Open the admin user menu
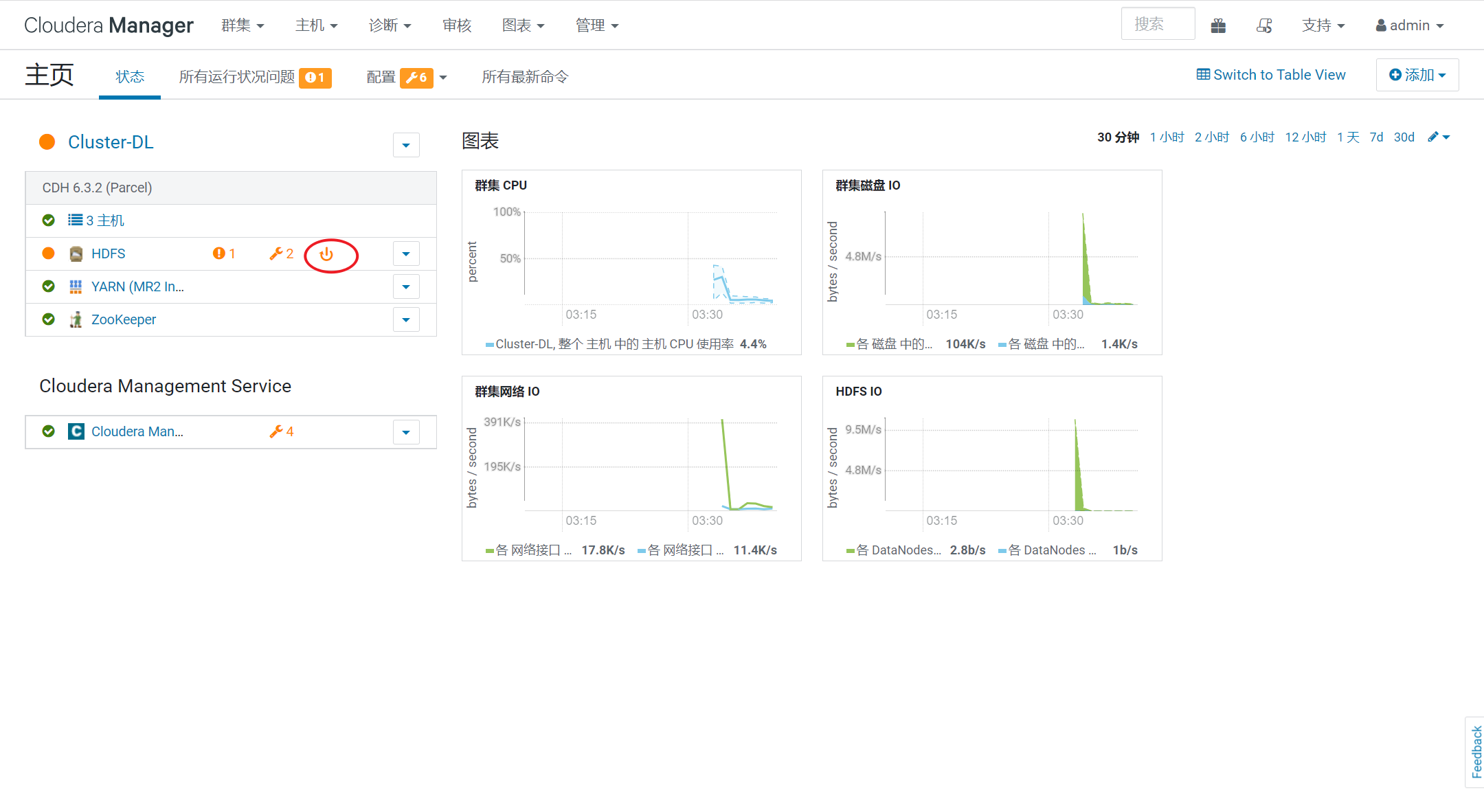 [1410, 25]
